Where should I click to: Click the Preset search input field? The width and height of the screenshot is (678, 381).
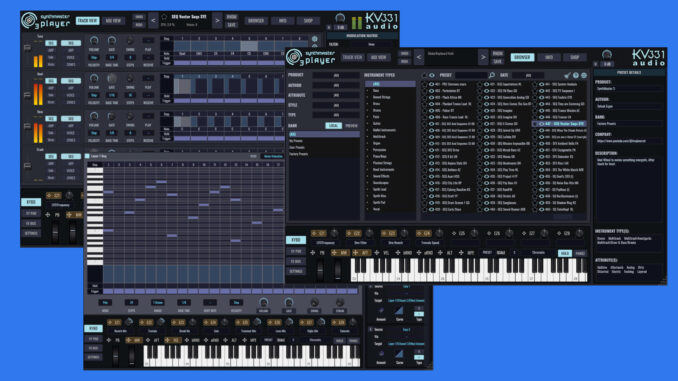(x=472, y=75)
